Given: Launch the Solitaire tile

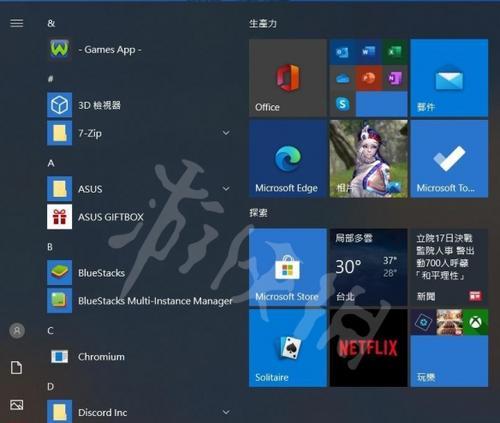Looking at the screenshot, I should pyautogui.click(x=288, y=348).
